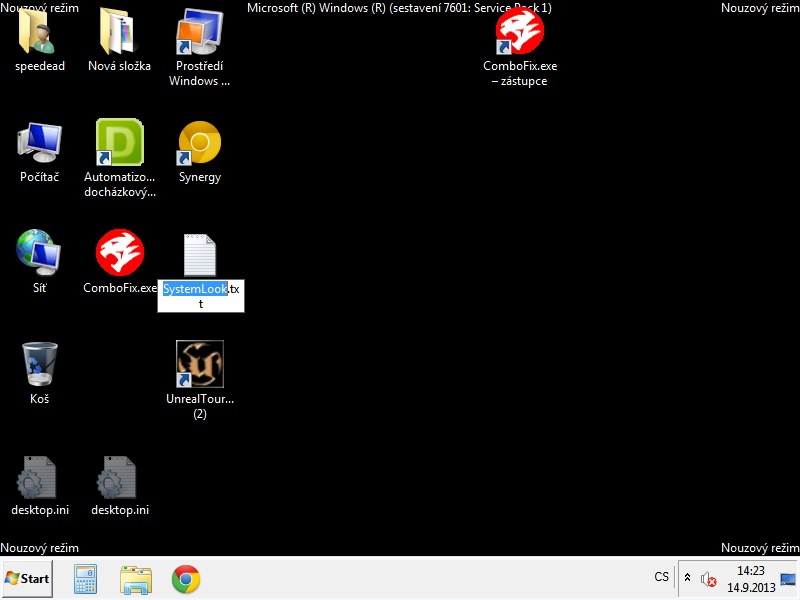Open Calculator from the taskbar
800x600 pixels.
click(x=85, y=579)
